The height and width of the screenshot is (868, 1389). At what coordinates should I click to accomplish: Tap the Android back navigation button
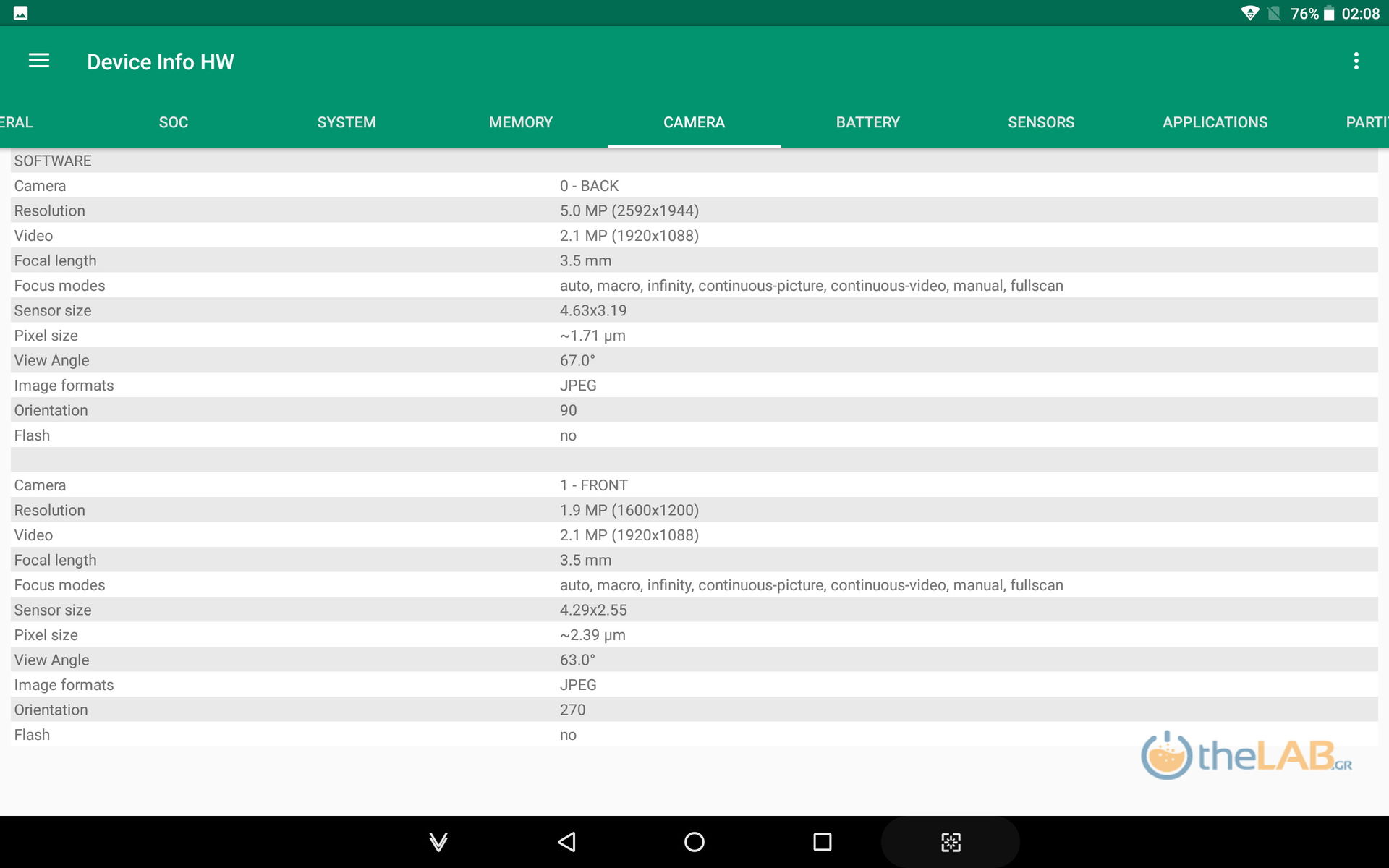click(567, 841)
